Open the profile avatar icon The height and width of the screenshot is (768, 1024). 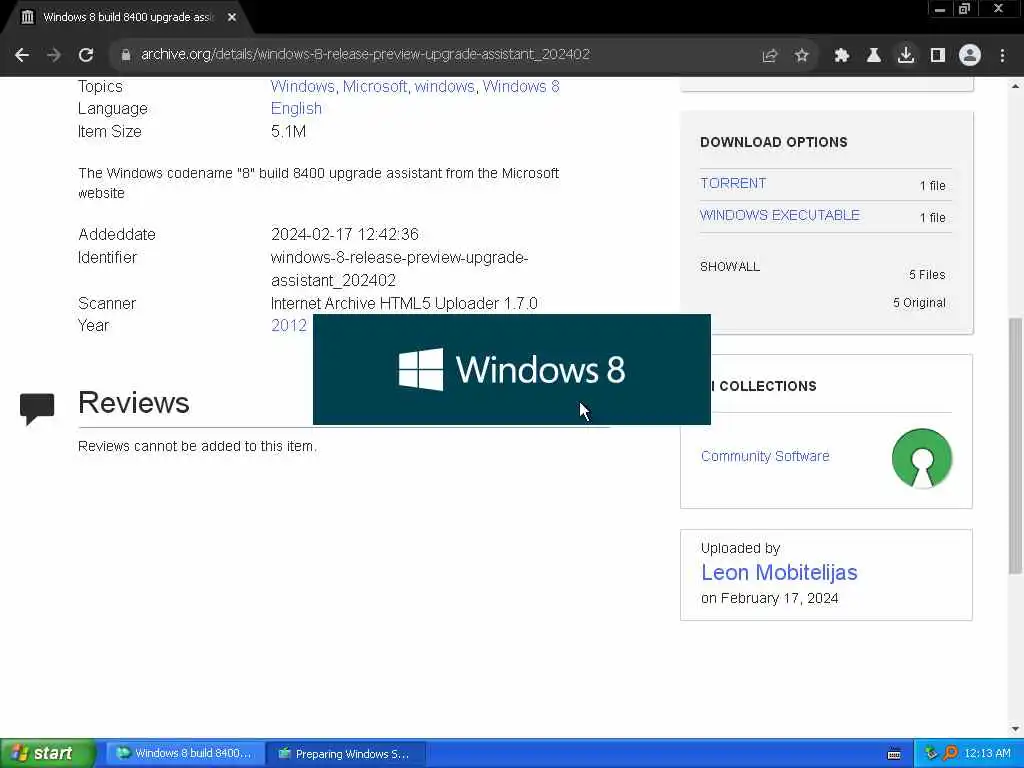coord(970,56)
